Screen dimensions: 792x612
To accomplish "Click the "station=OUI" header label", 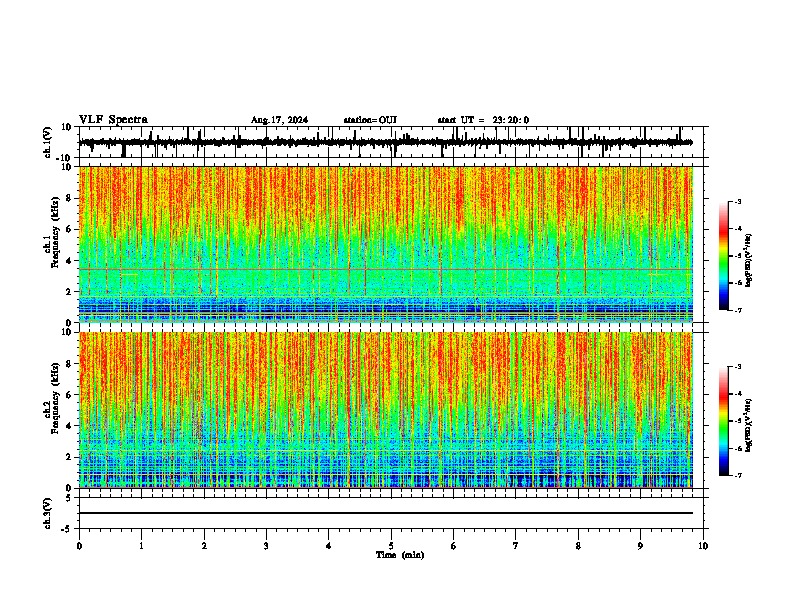I will 370,120.
